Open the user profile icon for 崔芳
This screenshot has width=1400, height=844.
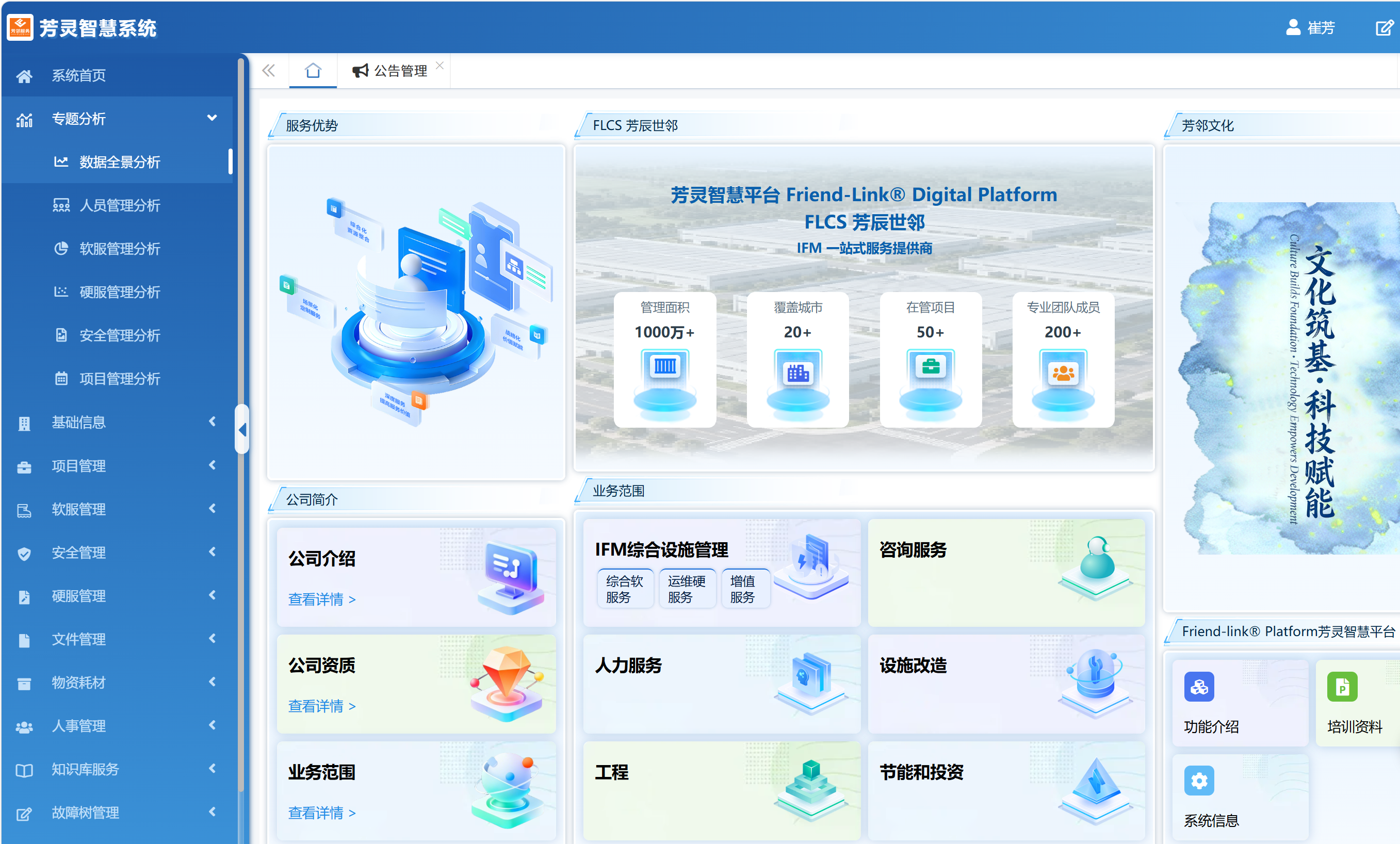pos(1293,27)
